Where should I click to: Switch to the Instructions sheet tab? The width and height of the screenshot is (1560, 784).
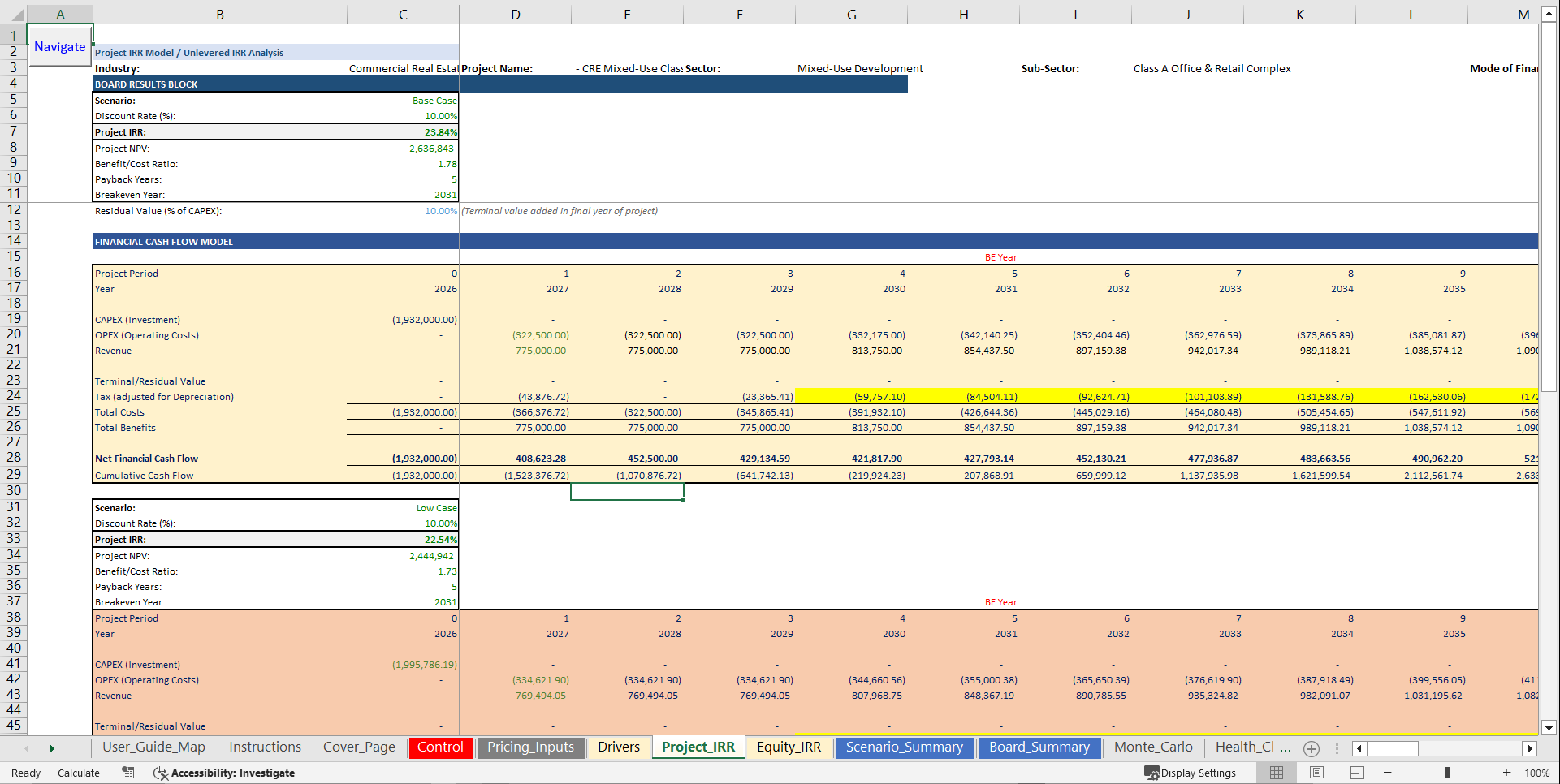pyautogui.click(x=265, y=747)
